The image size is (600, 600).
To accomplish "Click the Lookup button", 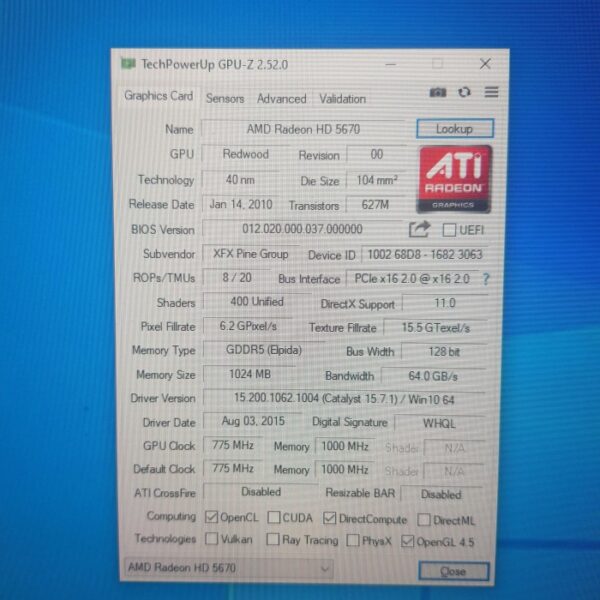I will tap(455, 129).
